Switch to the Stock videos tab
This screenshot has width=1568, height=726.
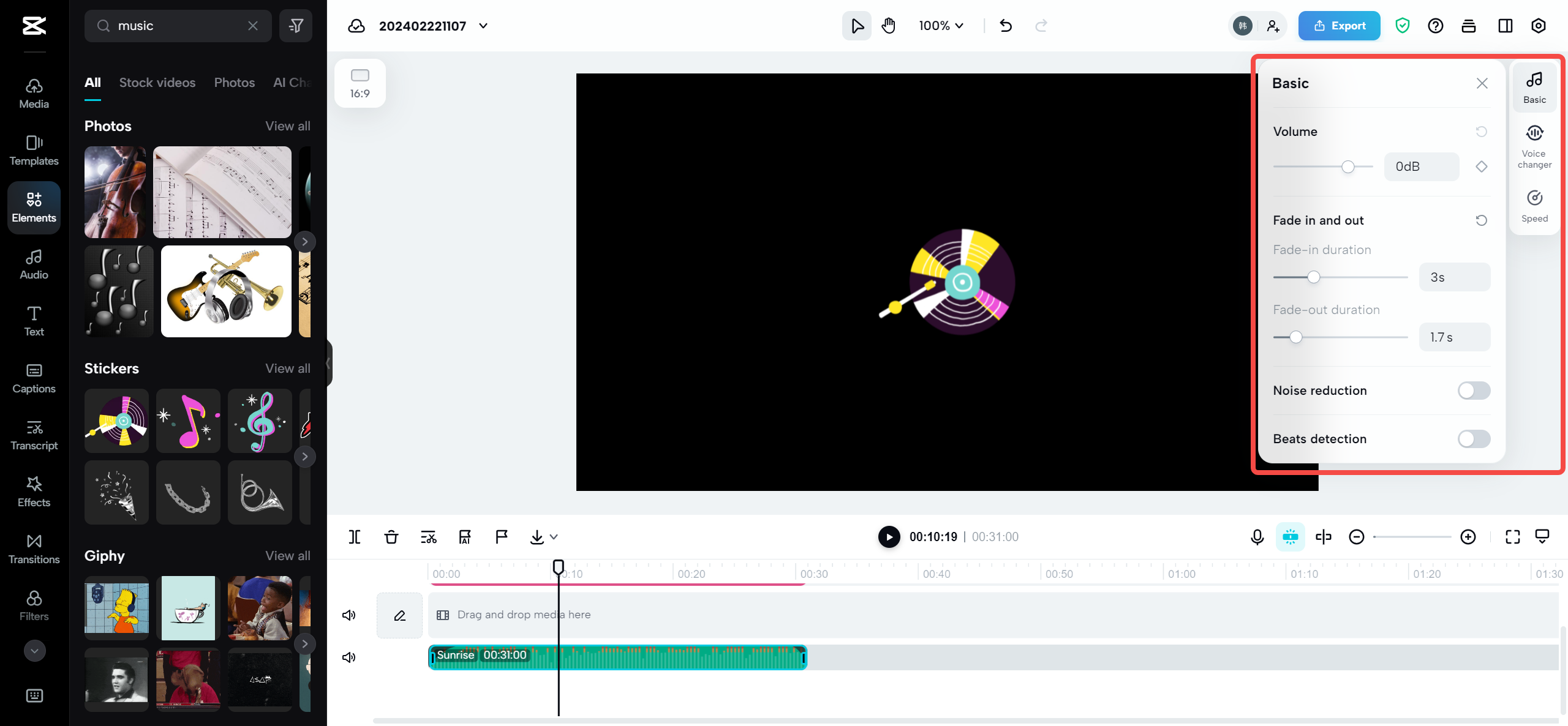157,83
